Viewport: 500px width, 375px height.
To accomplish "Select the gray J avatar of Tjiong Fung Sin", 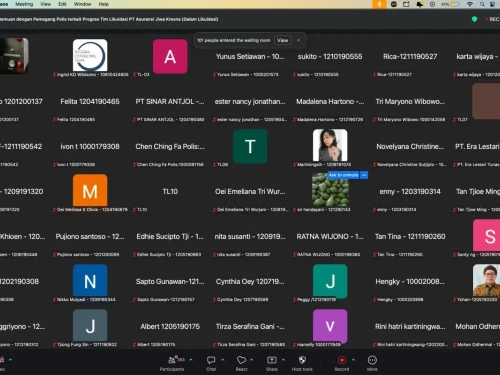I will (x=90, y=326).
